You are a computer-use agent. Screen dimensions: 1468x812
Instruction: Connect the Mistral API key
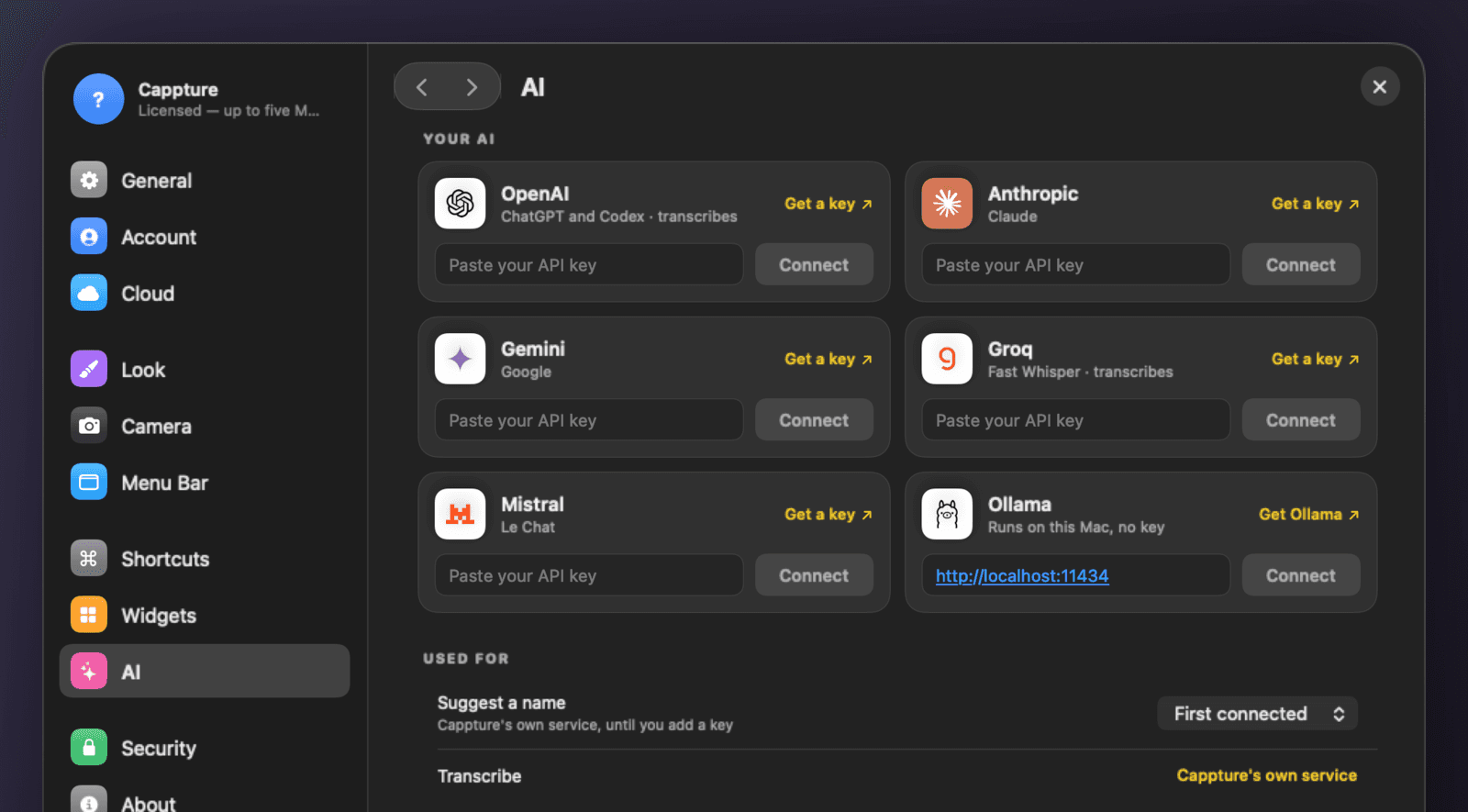(x=814, y=575)
